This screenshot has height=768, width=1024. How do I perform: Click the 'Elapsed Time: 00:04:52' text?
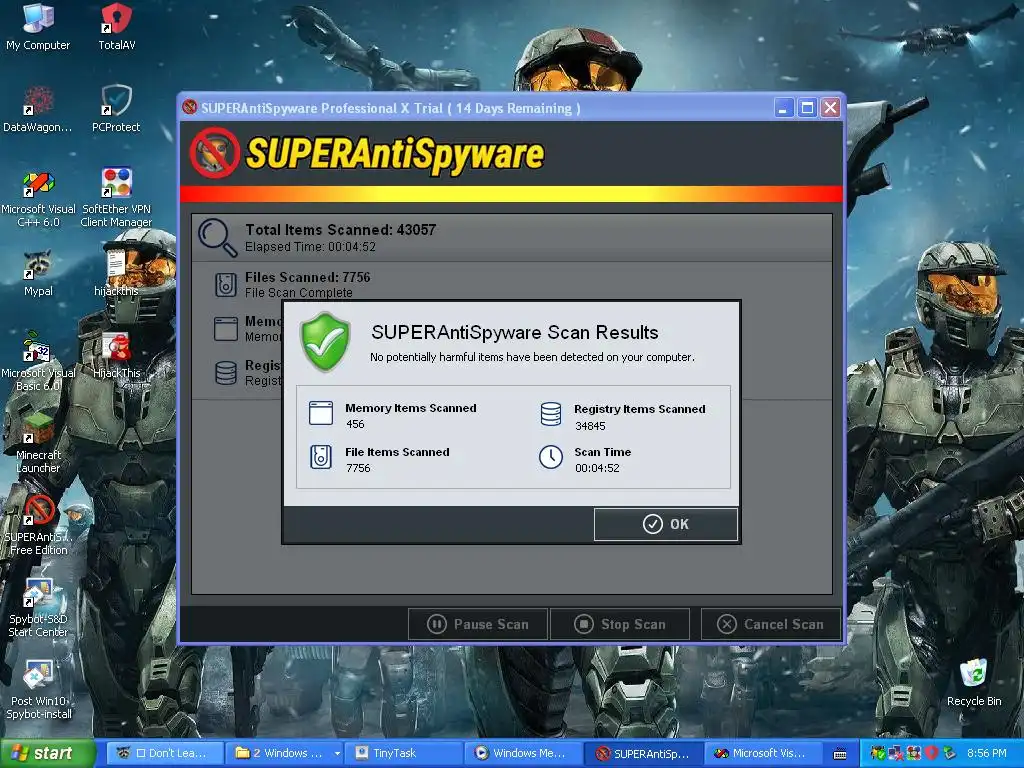[x=310, y=247]
